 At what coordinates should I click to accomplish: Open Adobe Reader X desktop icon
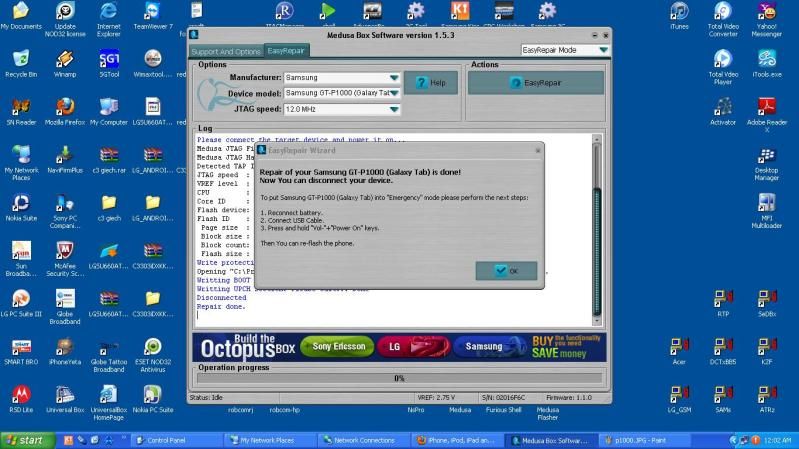767,115
